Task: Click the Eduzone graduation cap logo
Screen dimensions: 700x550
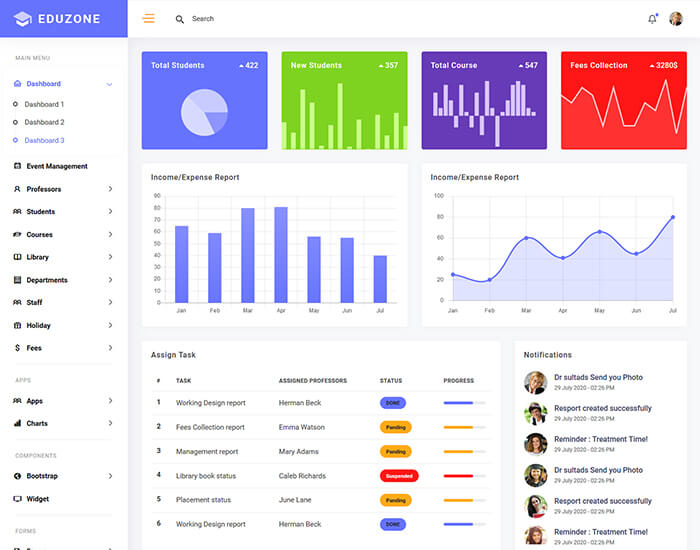Action: [23, 19]
